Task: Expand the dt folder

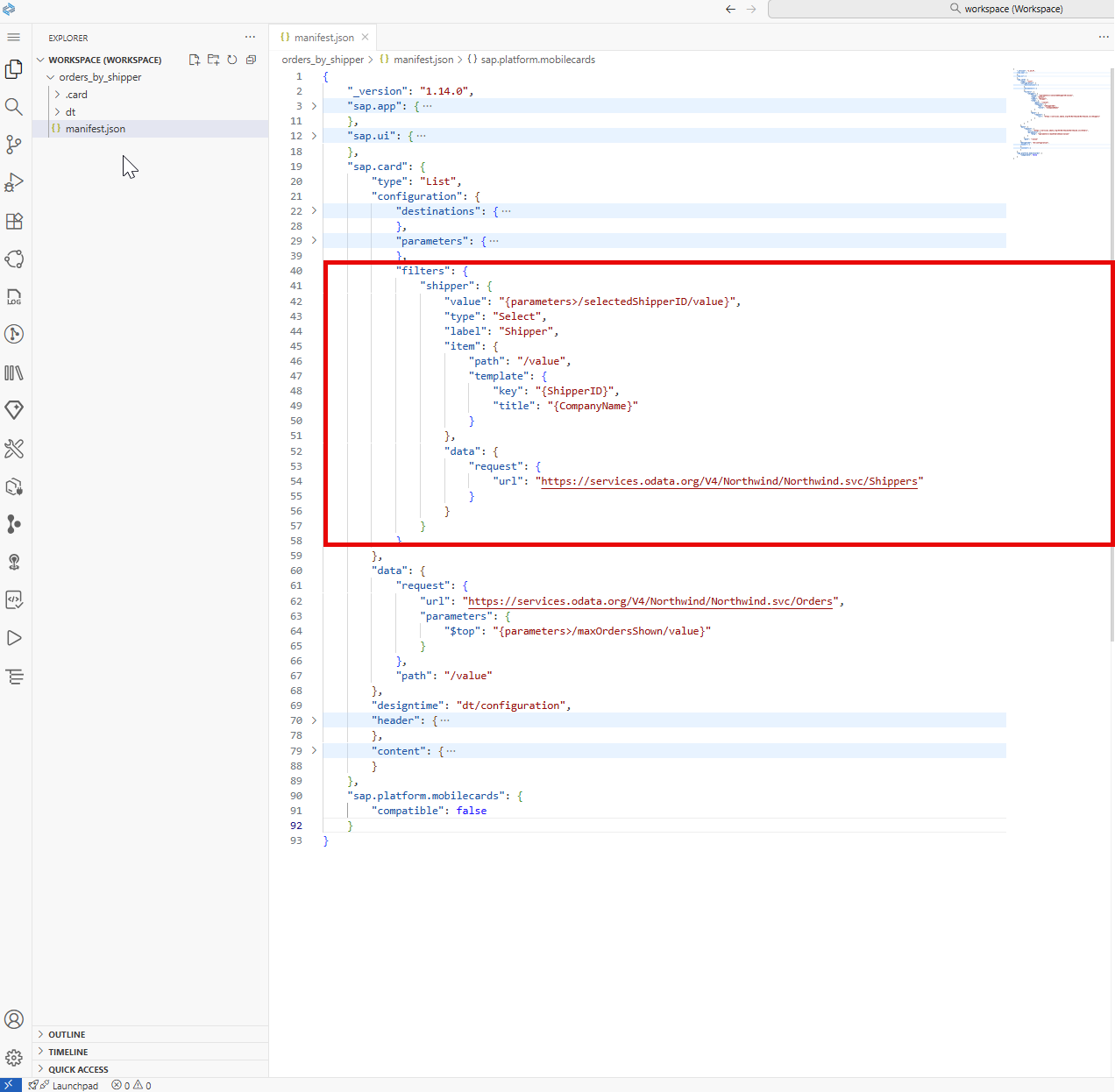Action: pyautogui.click(x=58, y=112)
